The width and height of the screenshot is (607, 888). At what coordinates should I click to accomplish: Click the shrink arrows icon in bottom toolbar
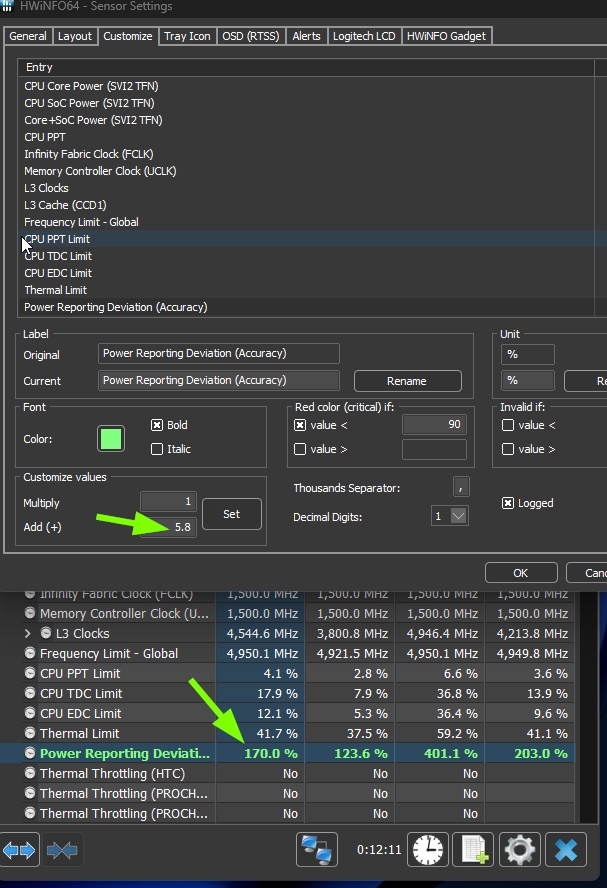click(62, 849)
